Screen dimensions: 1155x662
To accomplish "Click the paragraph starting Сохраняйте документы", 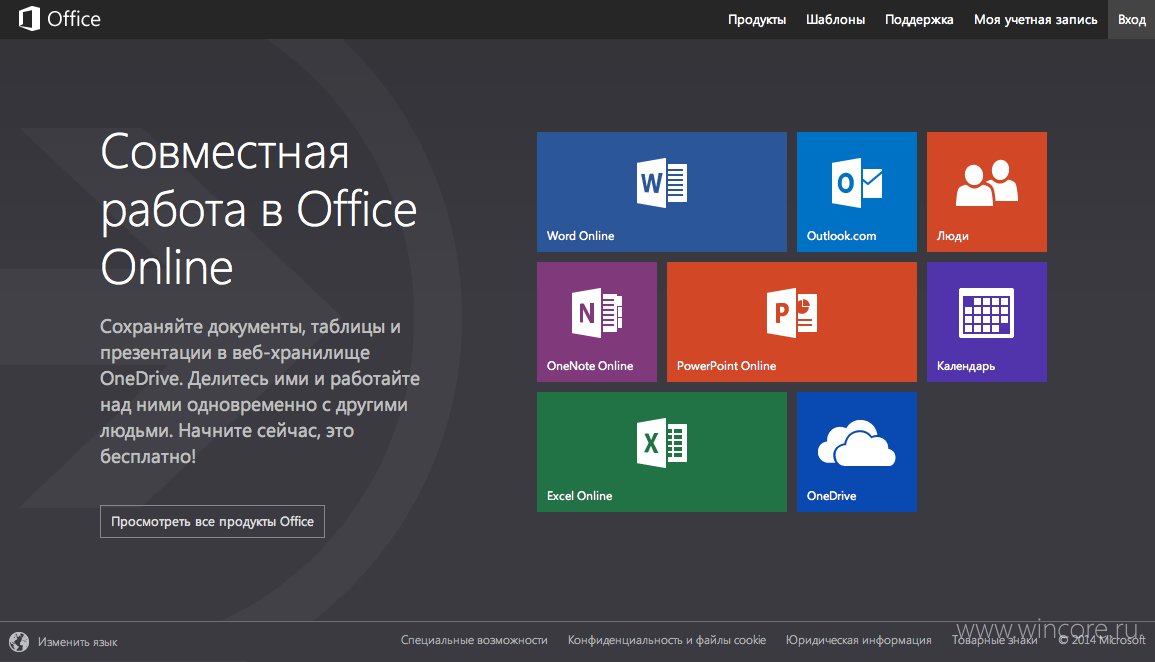I will 260,391.
